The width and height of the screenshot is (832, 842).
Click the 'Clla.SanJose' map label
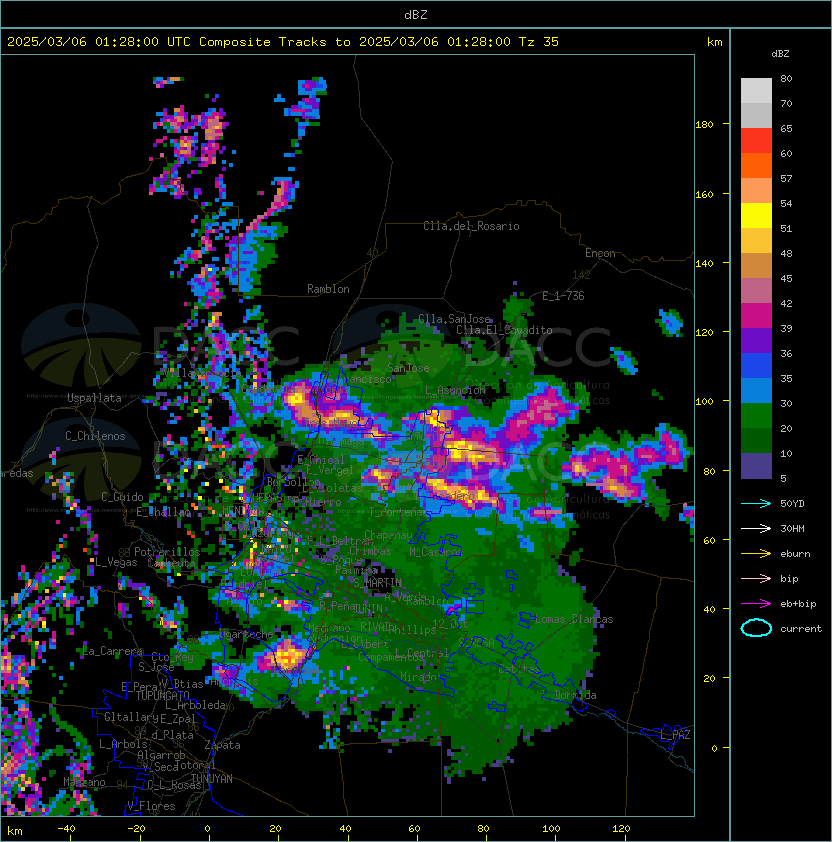coord(454,319)
